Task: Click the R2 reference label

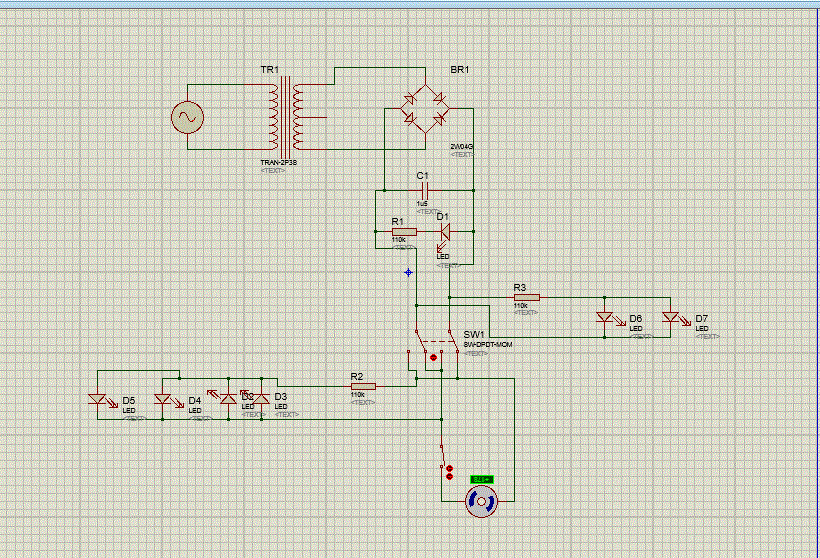Action: tap(357, 377)
